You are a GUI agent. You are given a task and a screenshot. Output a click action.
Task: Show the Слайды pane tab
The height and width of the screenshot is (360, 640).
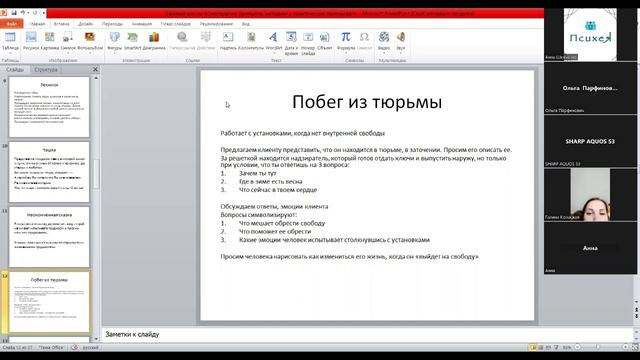click(x=15, y=70)
